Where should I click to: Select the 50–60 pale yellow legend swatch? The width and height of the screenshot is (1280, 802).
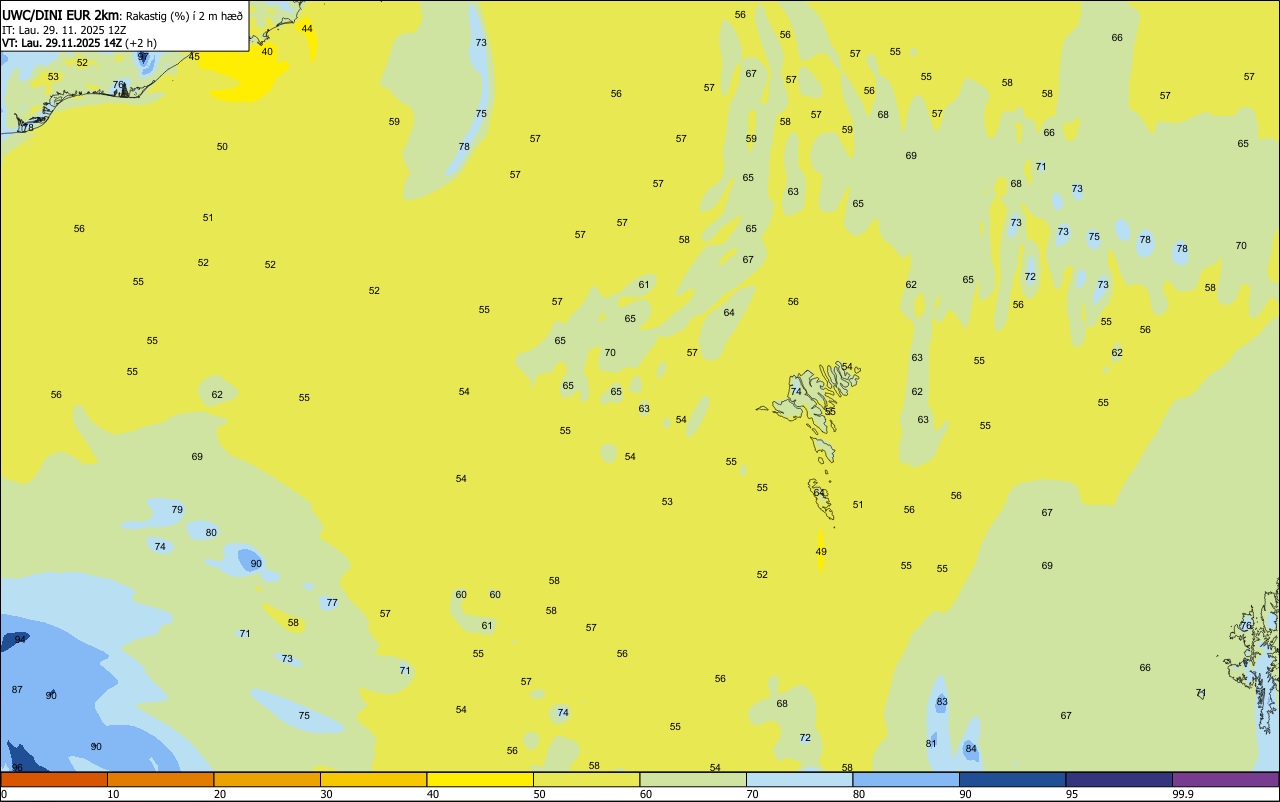pyautogui.click(x=586, y=779)
